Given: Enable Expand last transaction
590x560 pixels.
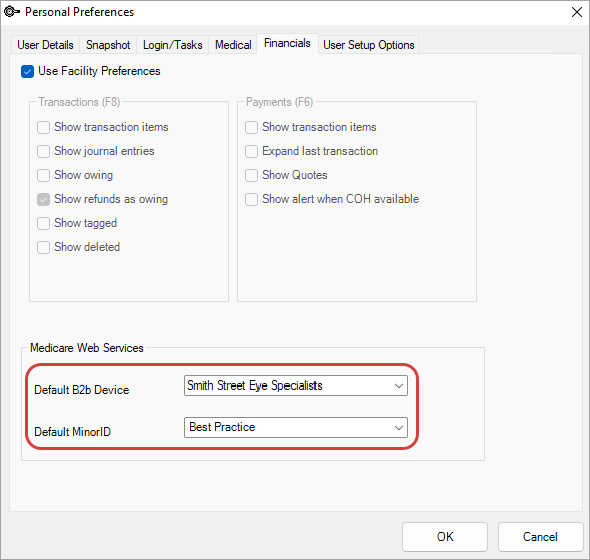Looking at the screenshot, I should point(251,151).
